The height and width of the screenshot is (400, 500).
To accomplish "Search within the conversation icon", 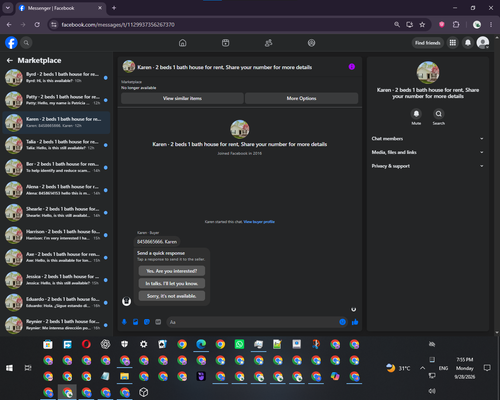I will click(x=438, y=114).
